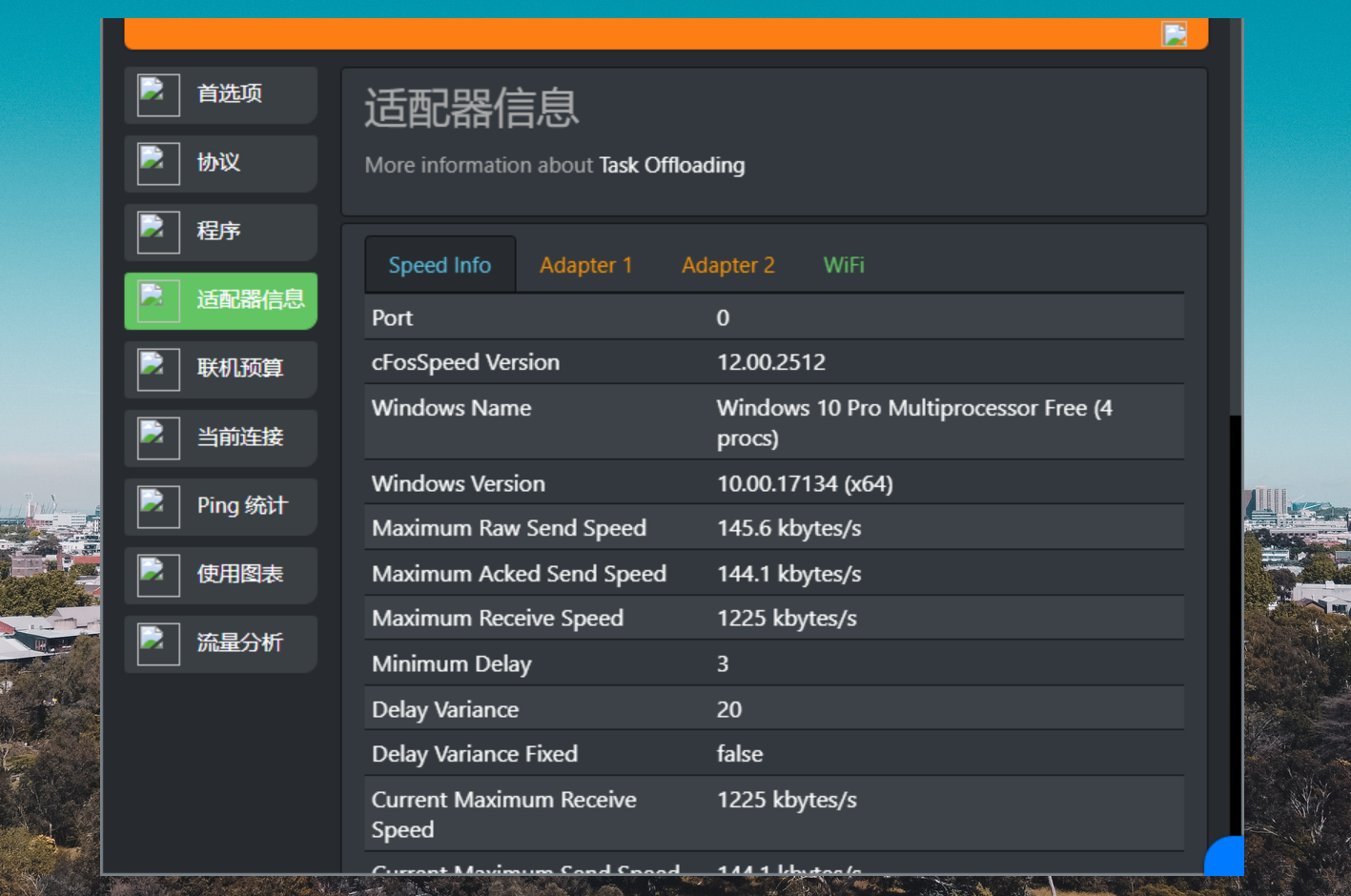The image size is (1351, 896).
Task: View 使用图表 usage graph
Action: coord(220,576)
